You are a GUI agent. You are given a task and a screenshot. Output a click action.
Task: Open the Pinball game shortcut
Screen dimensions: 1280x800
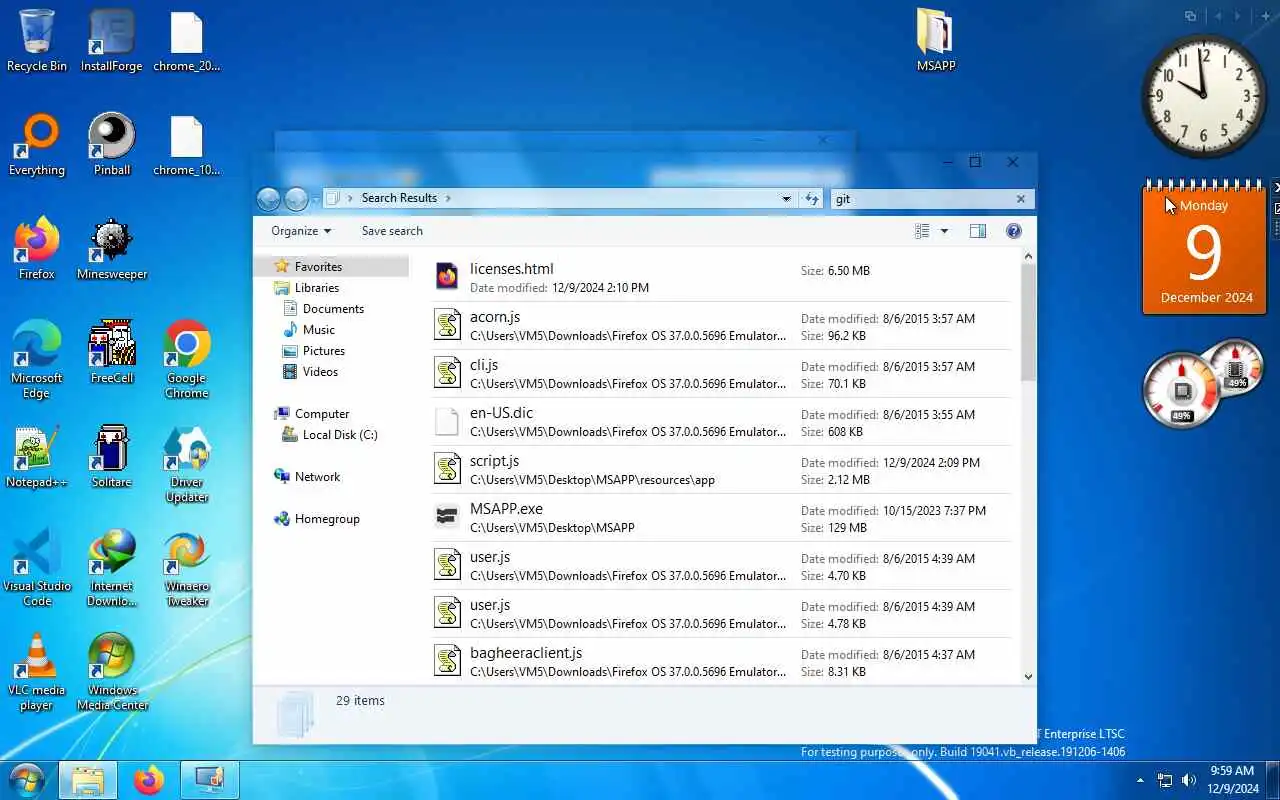click(112, 146)
